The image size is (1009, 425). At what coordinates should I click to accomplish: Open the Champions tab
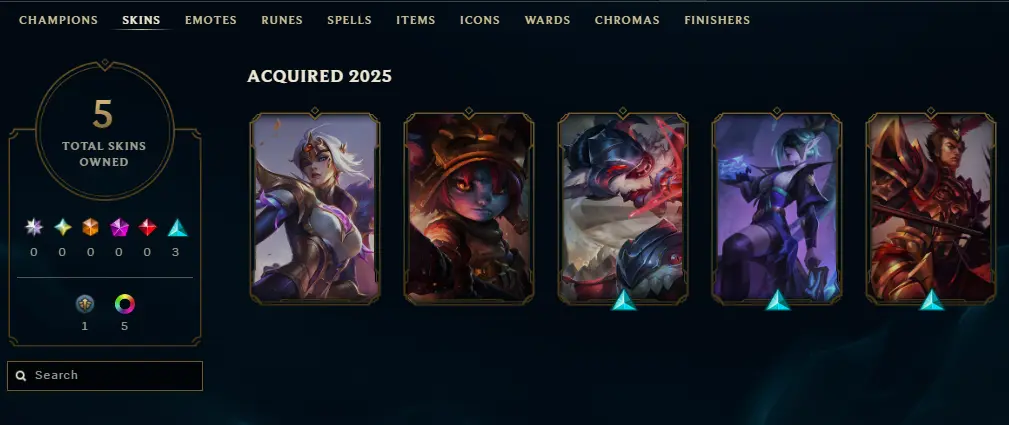pos(59,20)
